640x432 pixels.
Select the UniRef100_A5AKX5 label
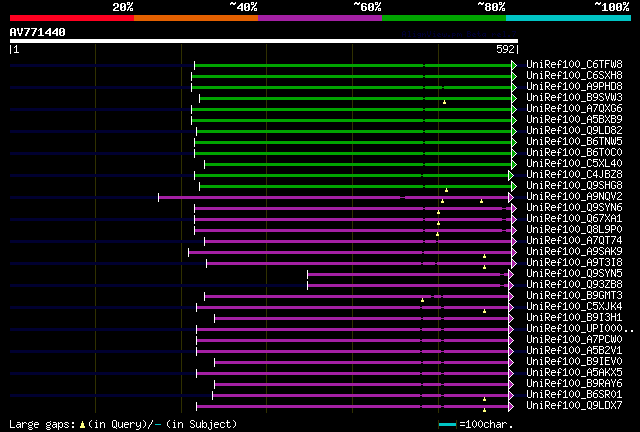[x=574, y=373]
